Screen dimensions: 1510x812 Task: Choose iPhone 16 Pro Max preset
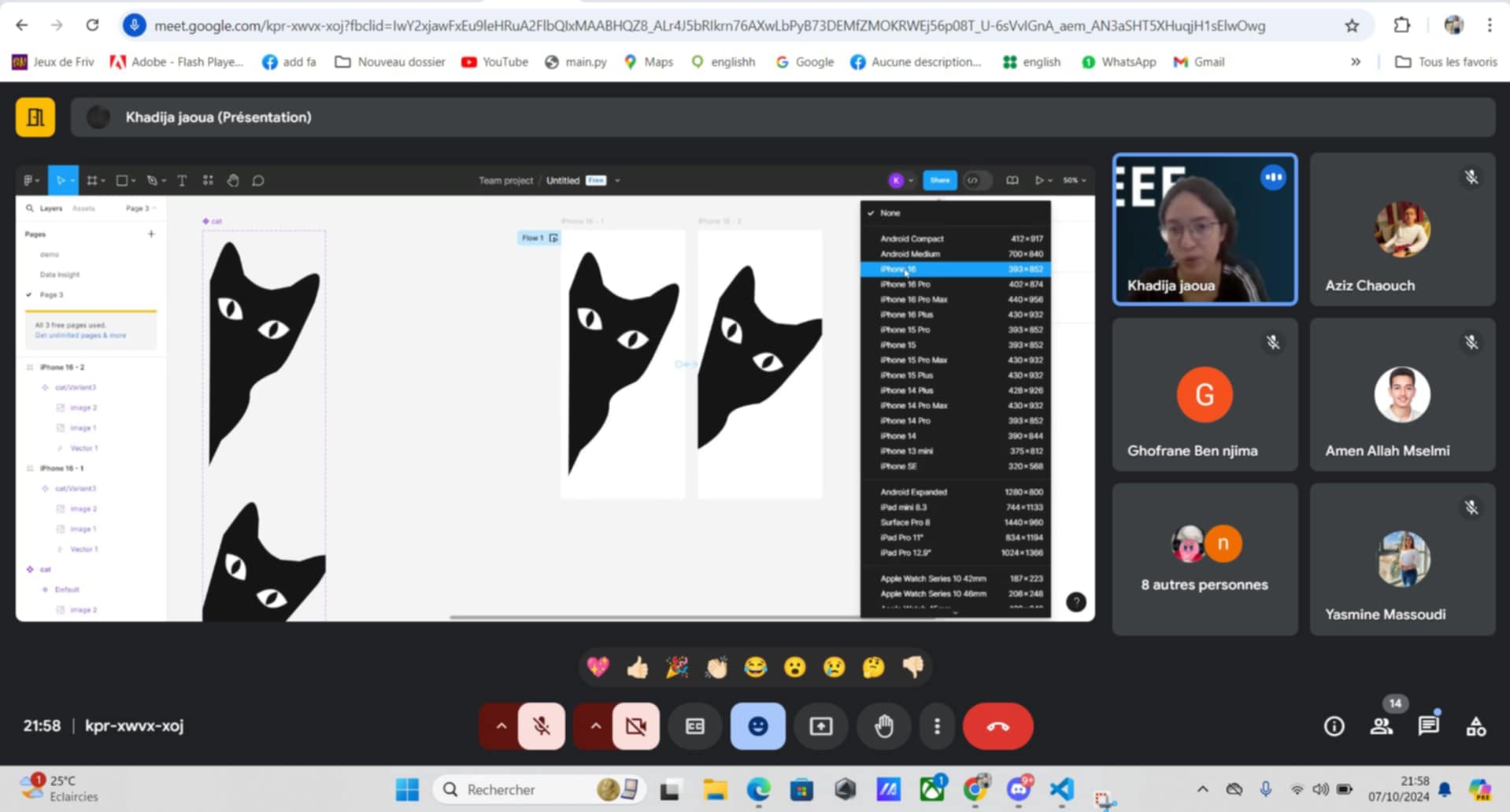[x=955, y=299]
